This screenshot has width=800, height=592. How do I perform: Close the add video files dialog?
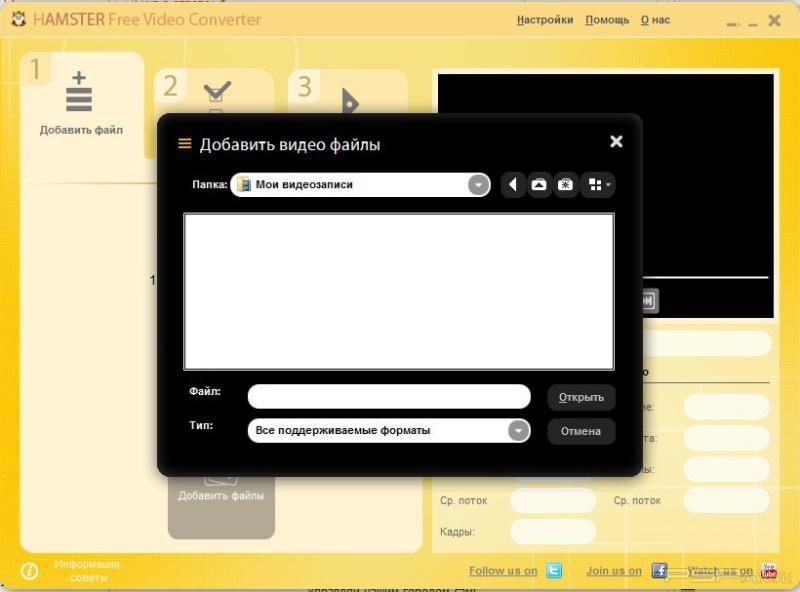616,142
